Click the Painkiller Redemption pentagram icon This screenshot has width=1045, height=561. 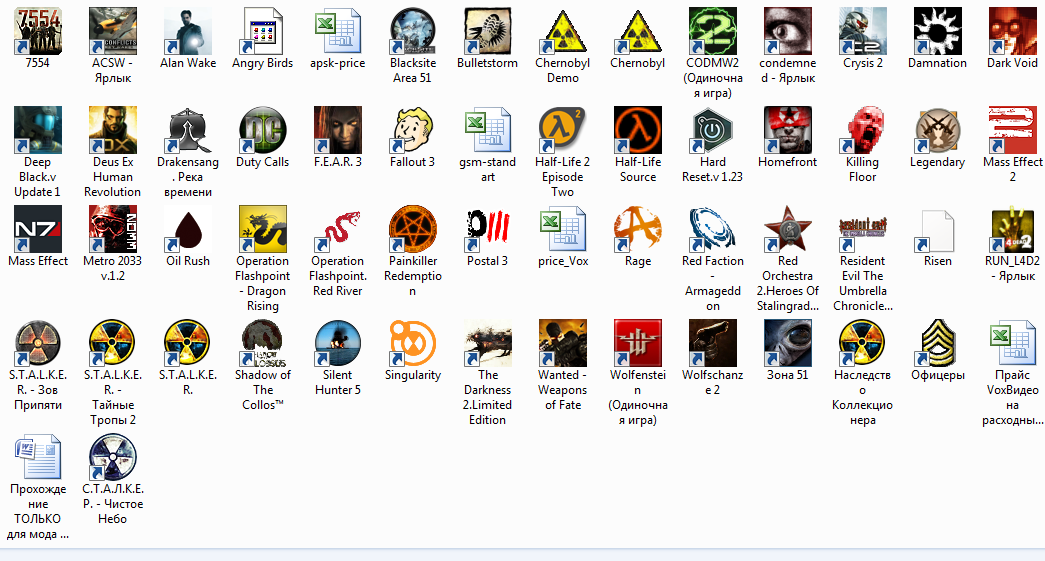tap(413, 229)
